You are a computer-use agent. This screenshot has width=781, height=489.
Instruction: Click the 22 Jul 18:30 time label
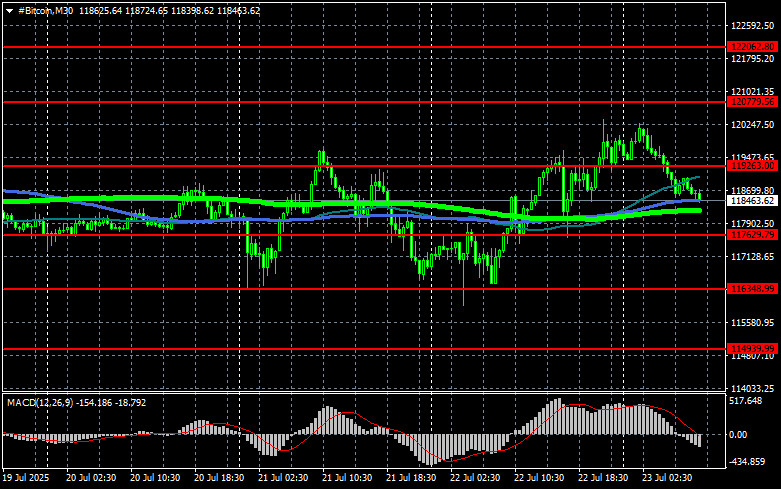click(x=603, y=478)
